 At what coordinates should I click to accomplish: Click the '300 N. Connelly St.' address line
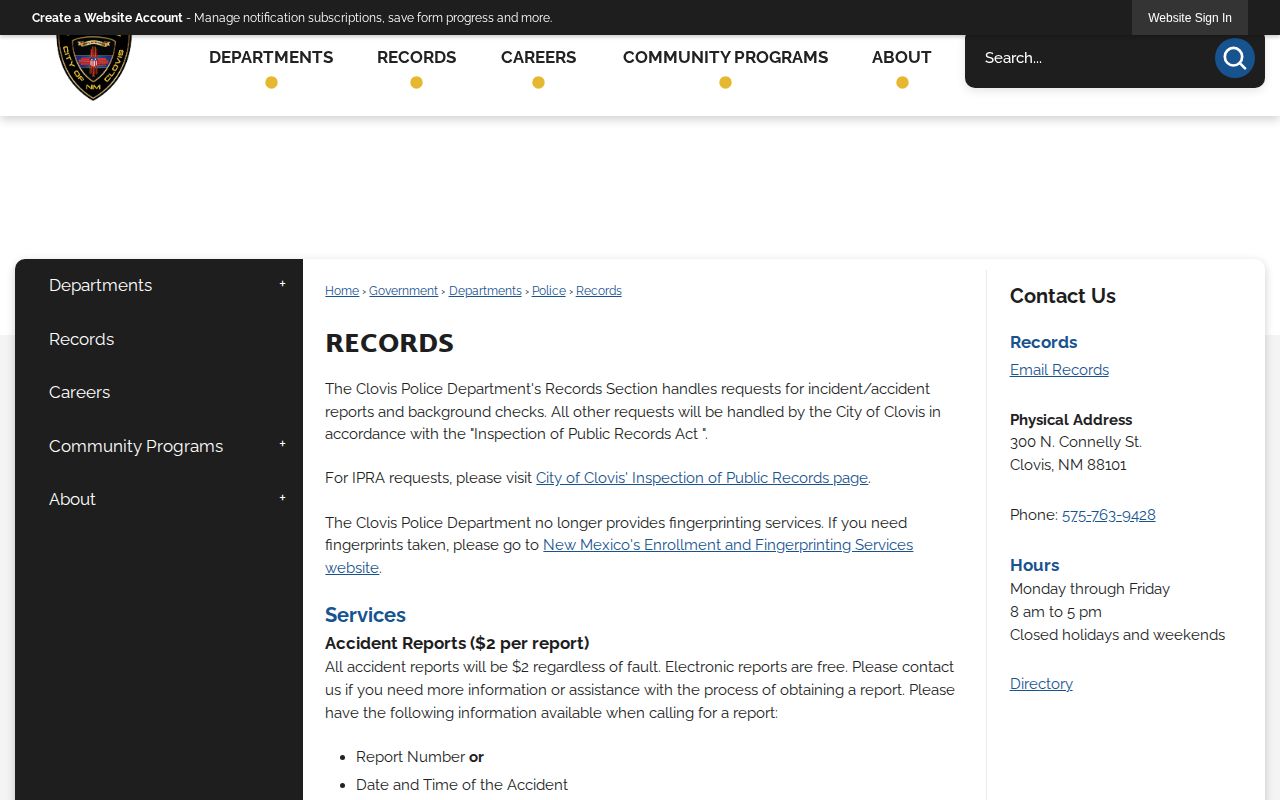point(1075,442)
